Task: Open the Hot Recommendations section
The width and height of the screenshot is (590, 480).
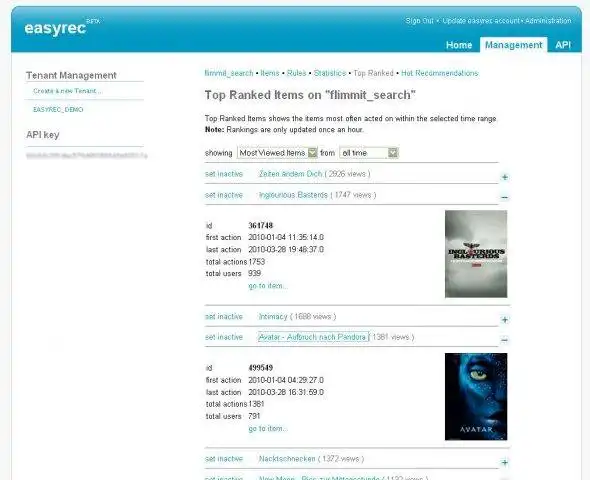Action: (439, 73)
